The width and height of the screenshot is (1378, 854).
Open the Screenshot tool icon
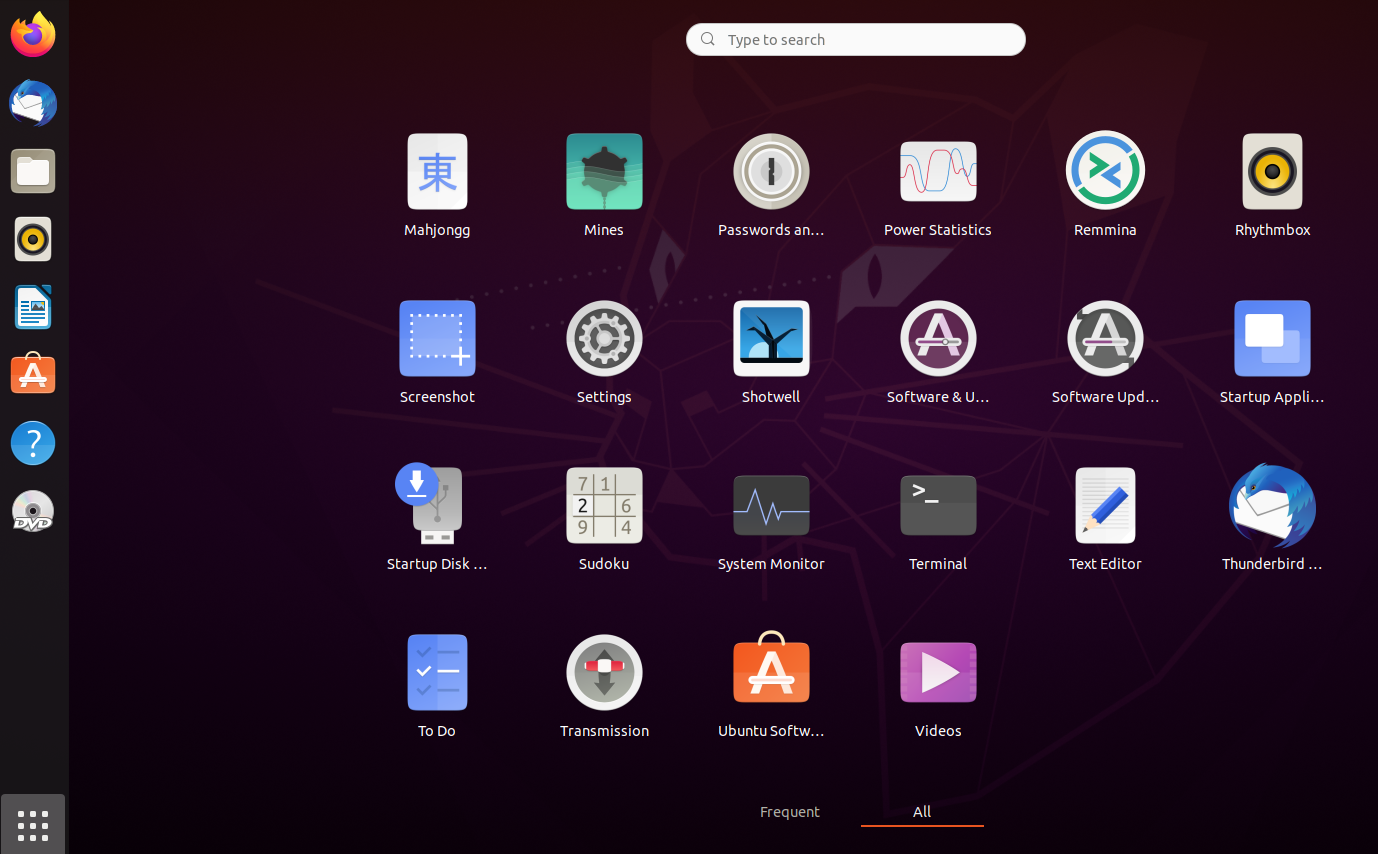(x=437, y=338)
